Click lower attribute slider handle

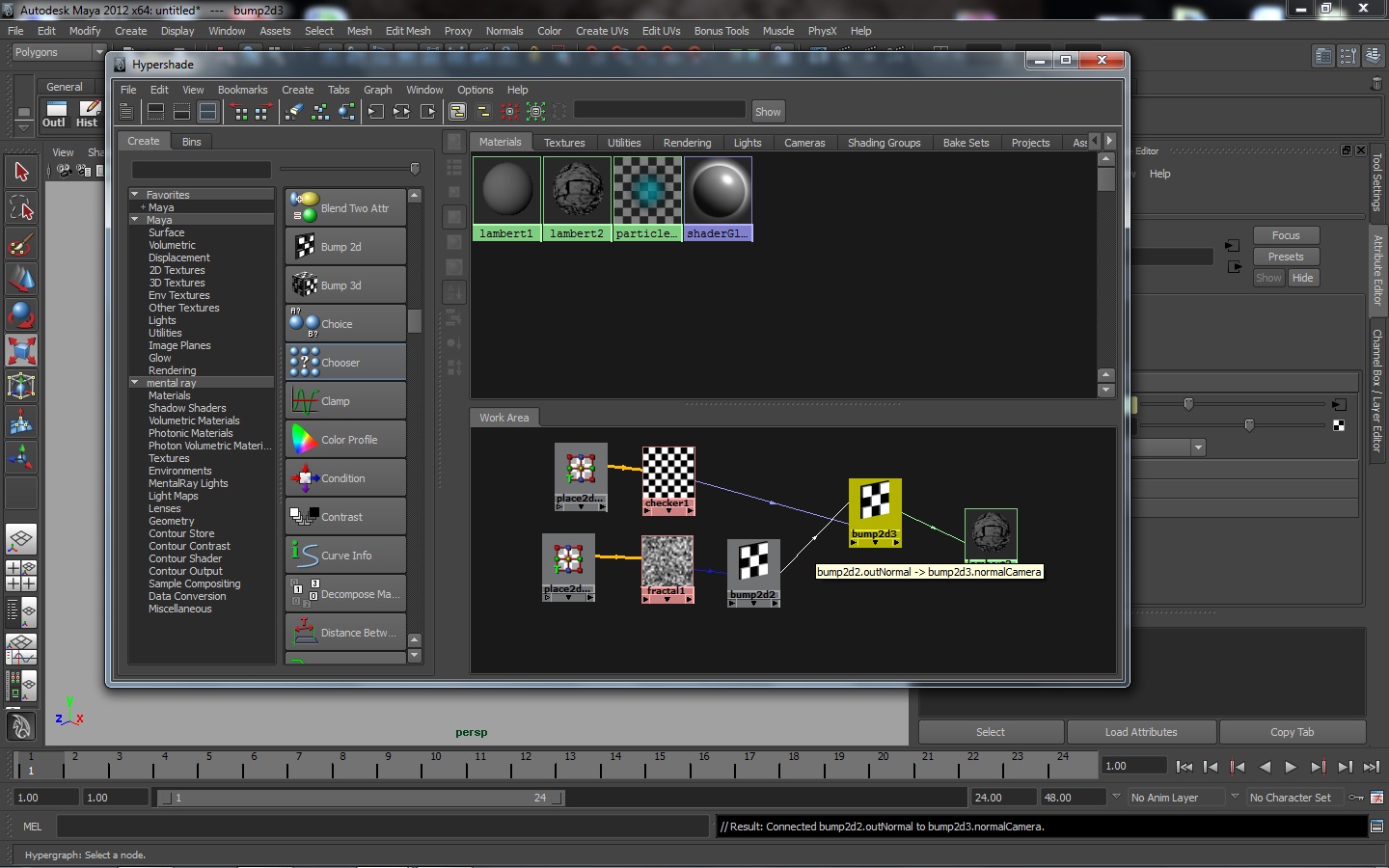tap(1249, 425)
